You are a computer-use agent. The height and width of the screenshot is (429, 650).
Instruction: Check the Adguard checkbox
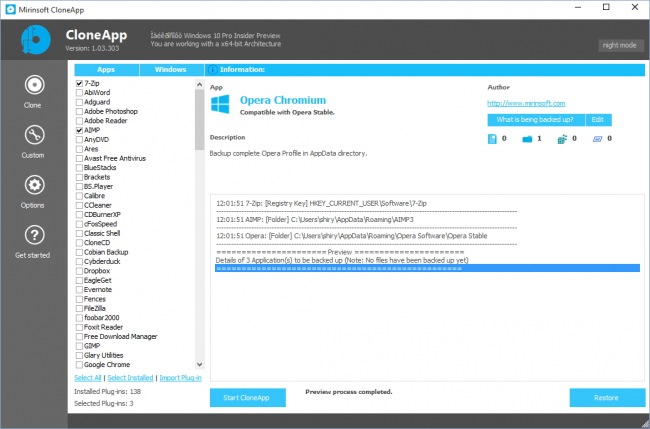(79, 102)
